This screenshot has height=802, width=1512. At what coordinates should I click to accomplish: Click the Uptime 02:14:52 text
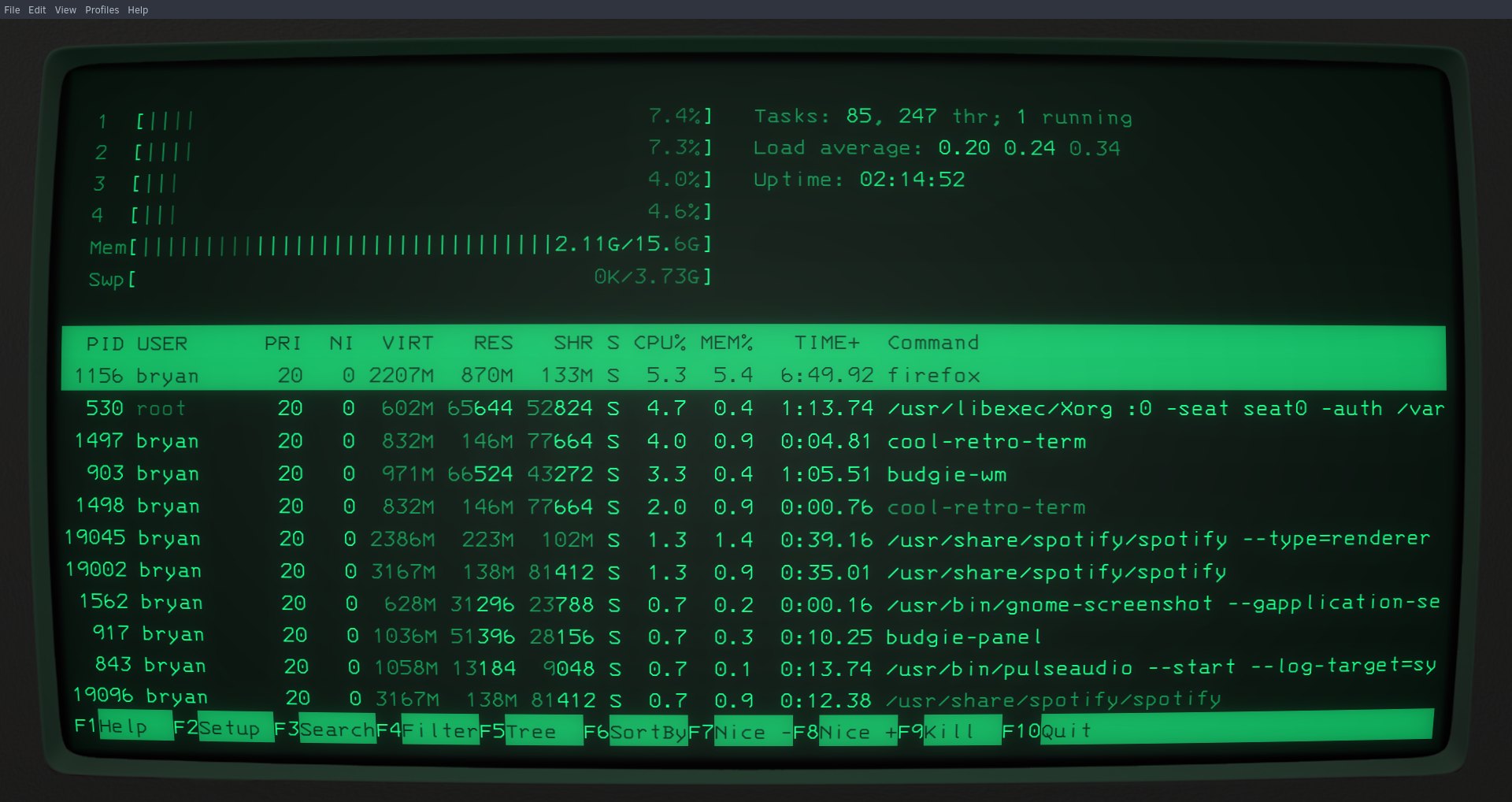coord(859,180)
